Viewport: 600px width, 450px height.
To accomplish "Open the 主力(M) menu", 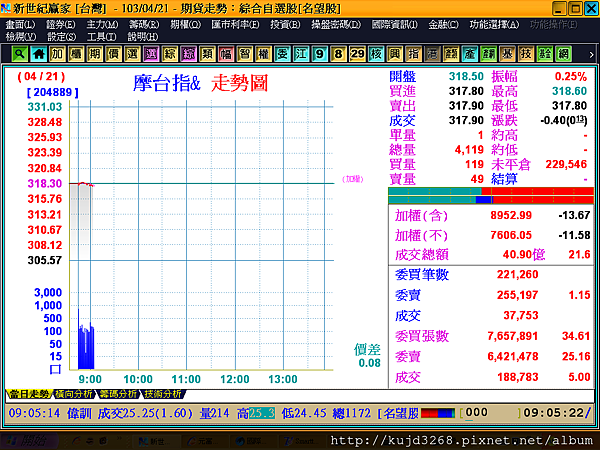I will (x=102, y=24).
